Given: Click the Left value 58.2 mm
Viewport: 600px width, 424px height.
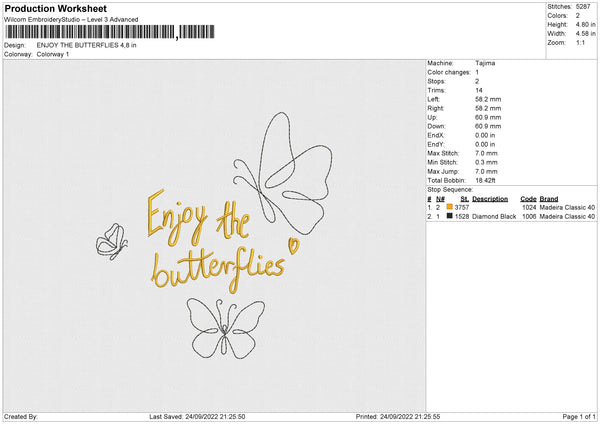Looking at the screenshot, I should [x=488, y=99].
